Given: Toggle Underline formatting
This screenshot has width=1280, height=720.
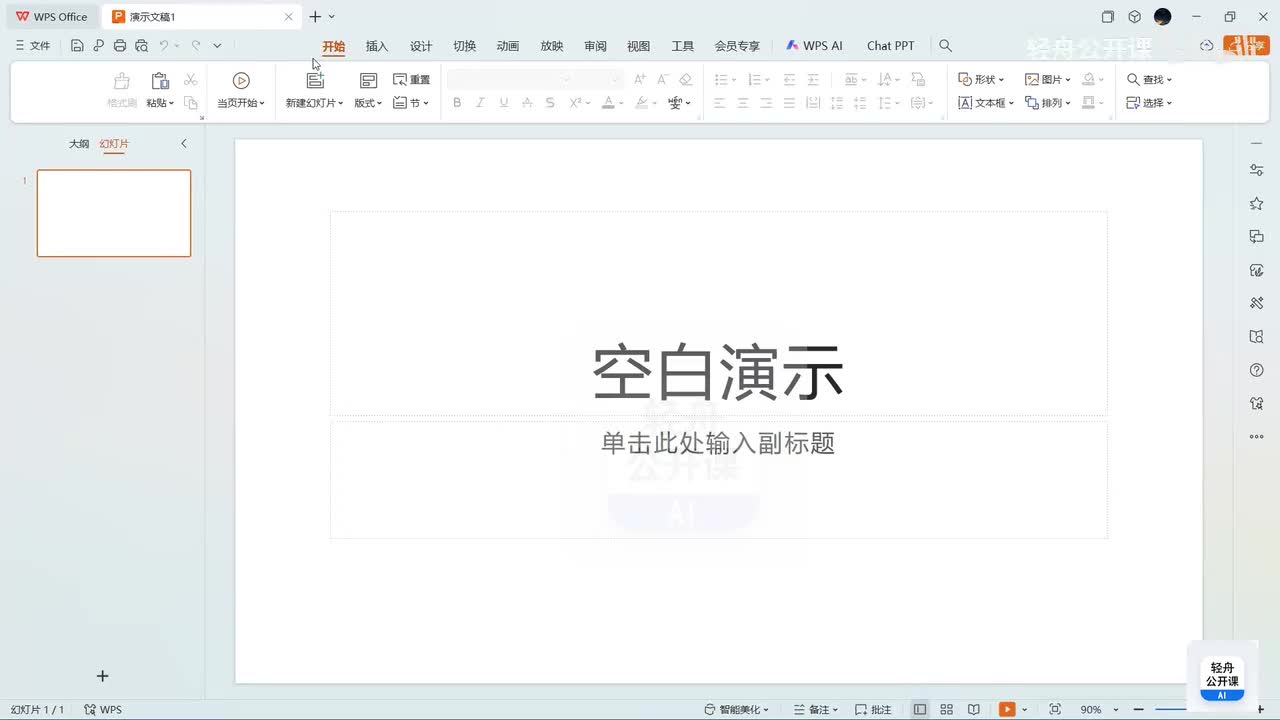Looking at the screenshot, I should click(503, 103).
